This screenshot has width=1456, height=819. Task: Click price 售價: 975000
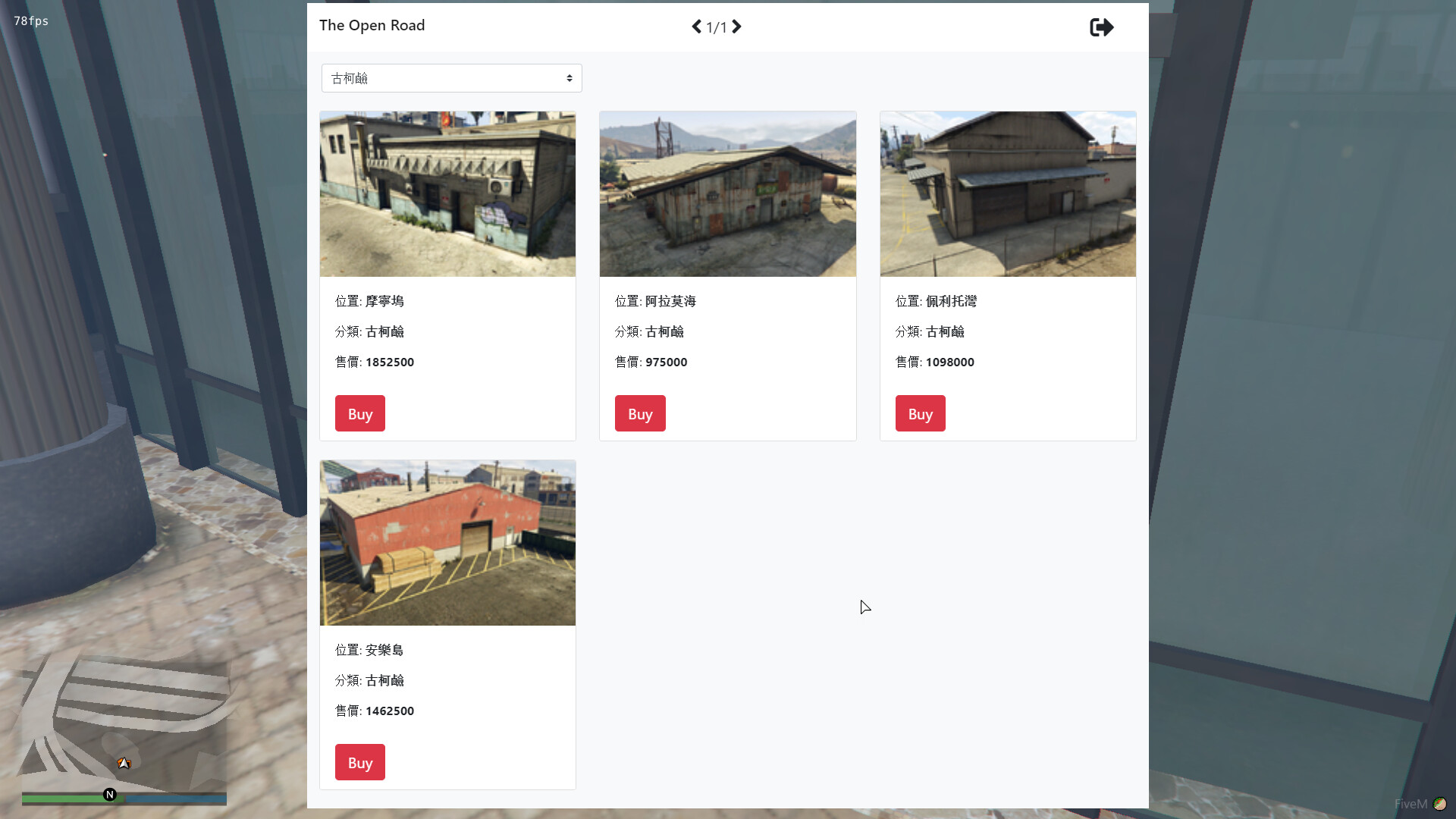click(651, 362)
